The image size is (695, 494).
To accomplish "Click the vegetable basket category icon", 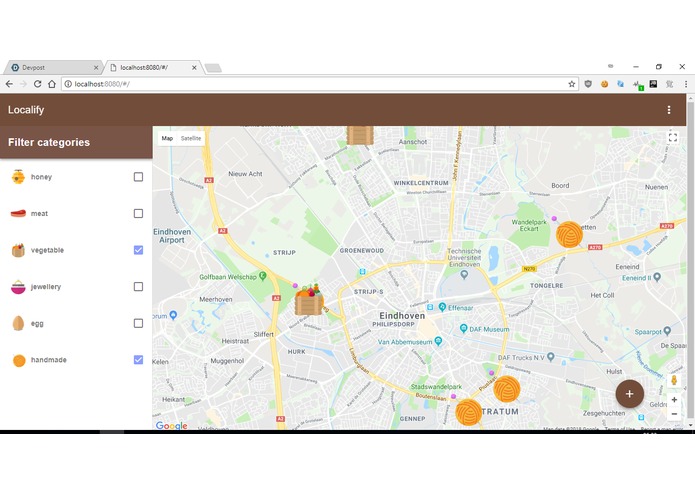I will point(18,250).
